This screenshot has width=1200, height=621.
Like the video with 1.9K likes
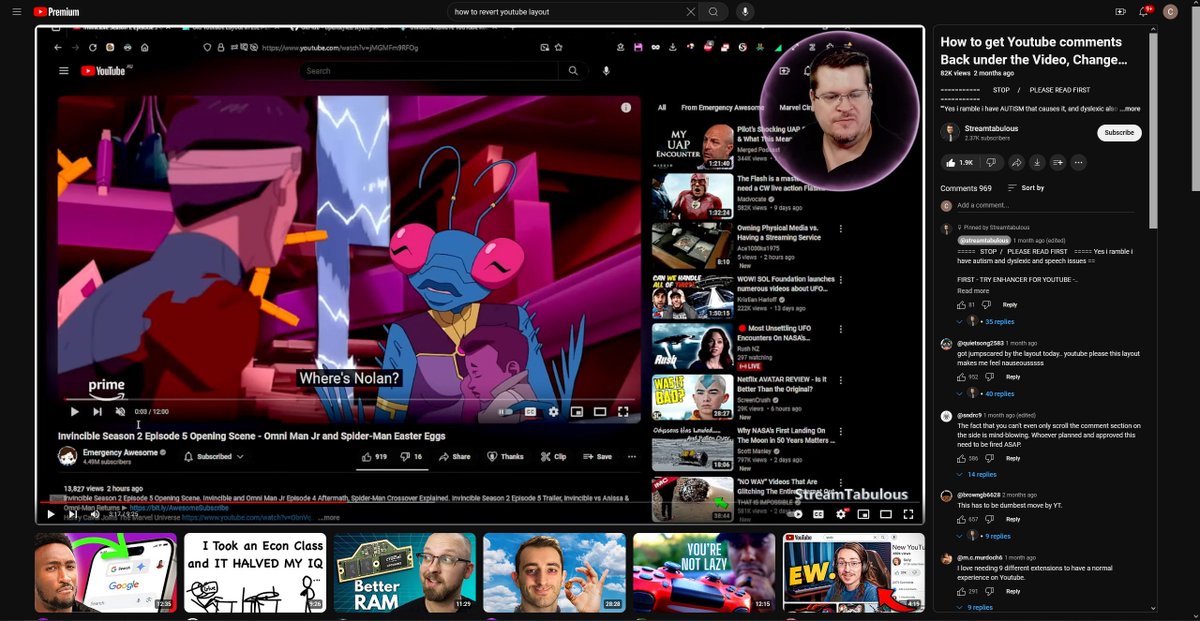(x=960, y=162)
